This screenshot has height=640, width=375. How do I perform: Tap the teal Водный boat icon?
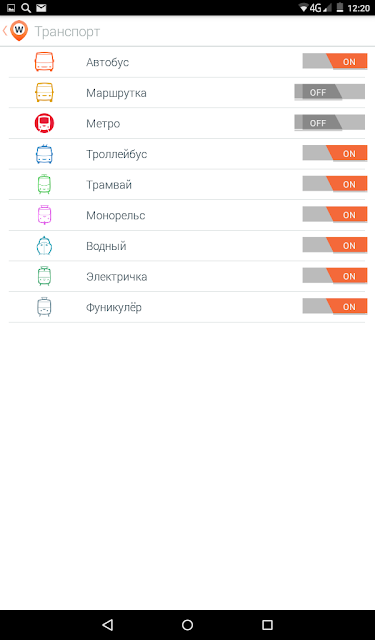coord(44,246)
